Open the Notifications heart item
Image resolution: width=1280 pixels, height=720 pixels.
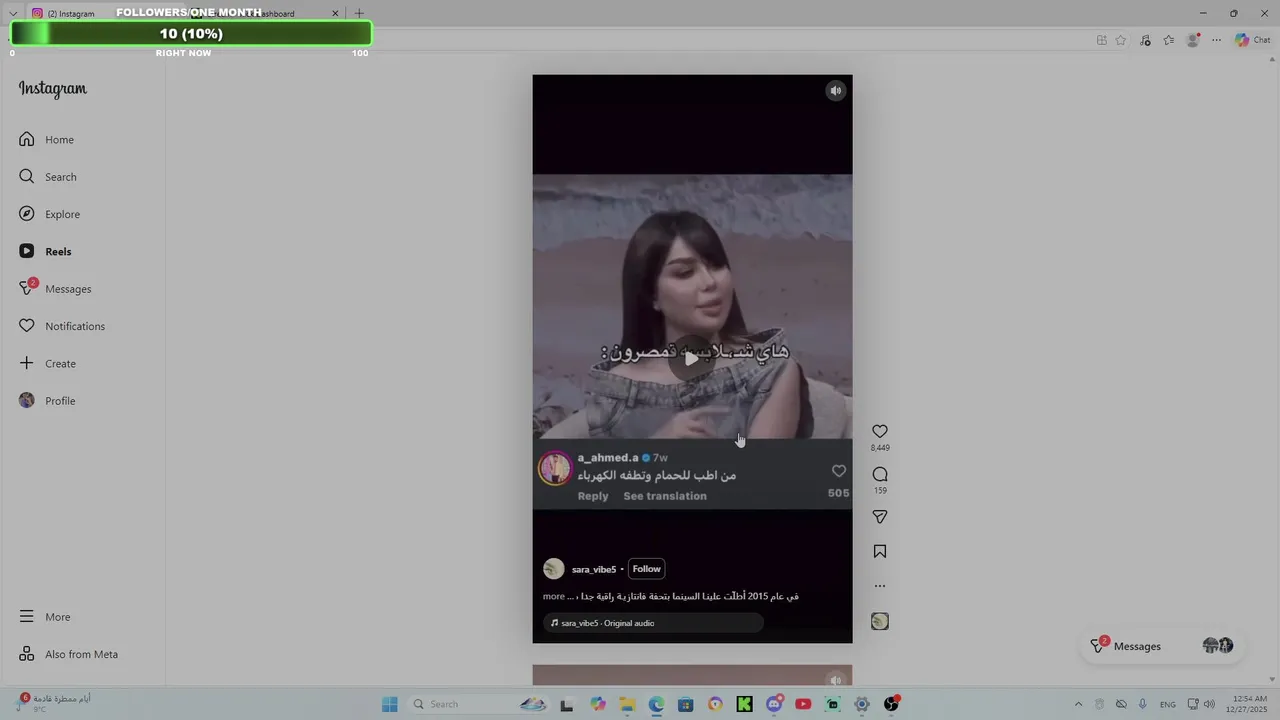pos(61,326)
